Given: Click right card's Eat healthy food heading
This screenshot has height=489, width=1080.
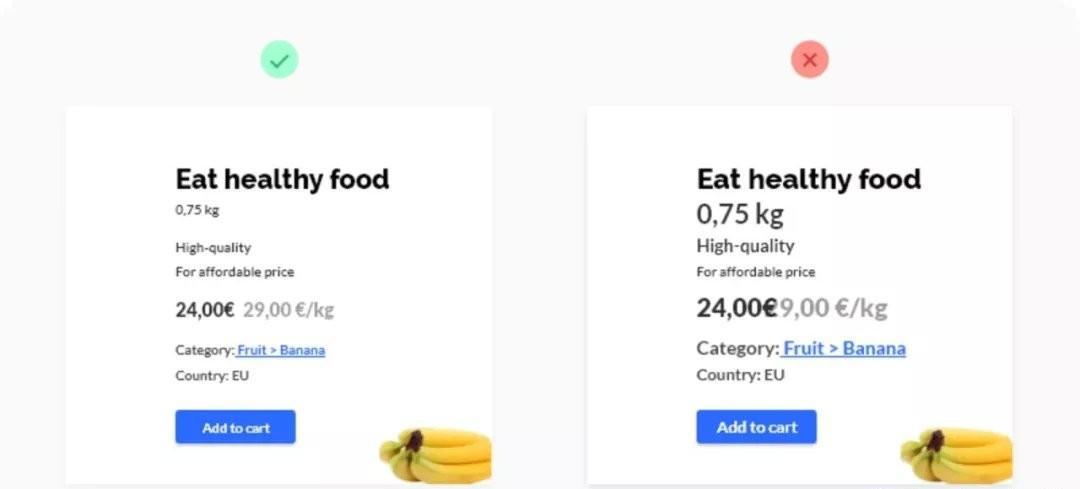Looking at the screenshot, I should coord(809,179).
